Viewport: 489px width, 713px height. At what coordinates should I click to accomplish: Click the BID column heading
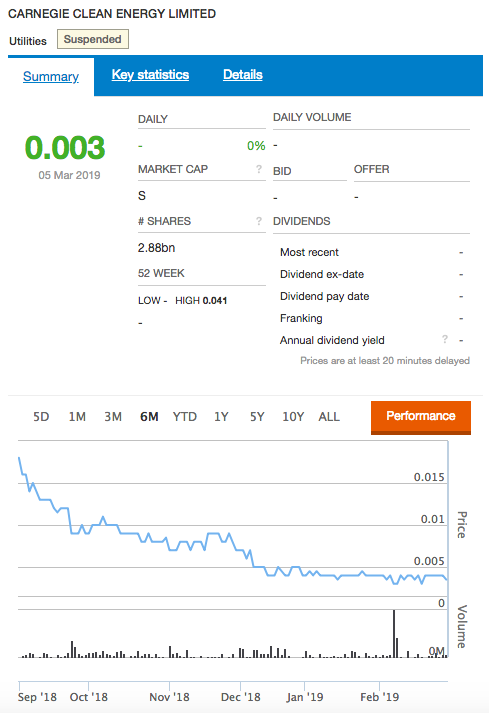(282, 171)
